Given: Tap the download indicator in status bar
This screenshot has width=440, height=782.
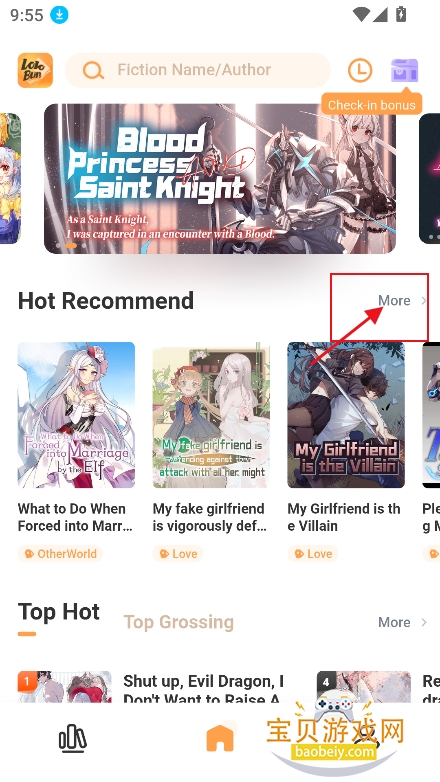Looking at the screenshot, I should (59, 14).
